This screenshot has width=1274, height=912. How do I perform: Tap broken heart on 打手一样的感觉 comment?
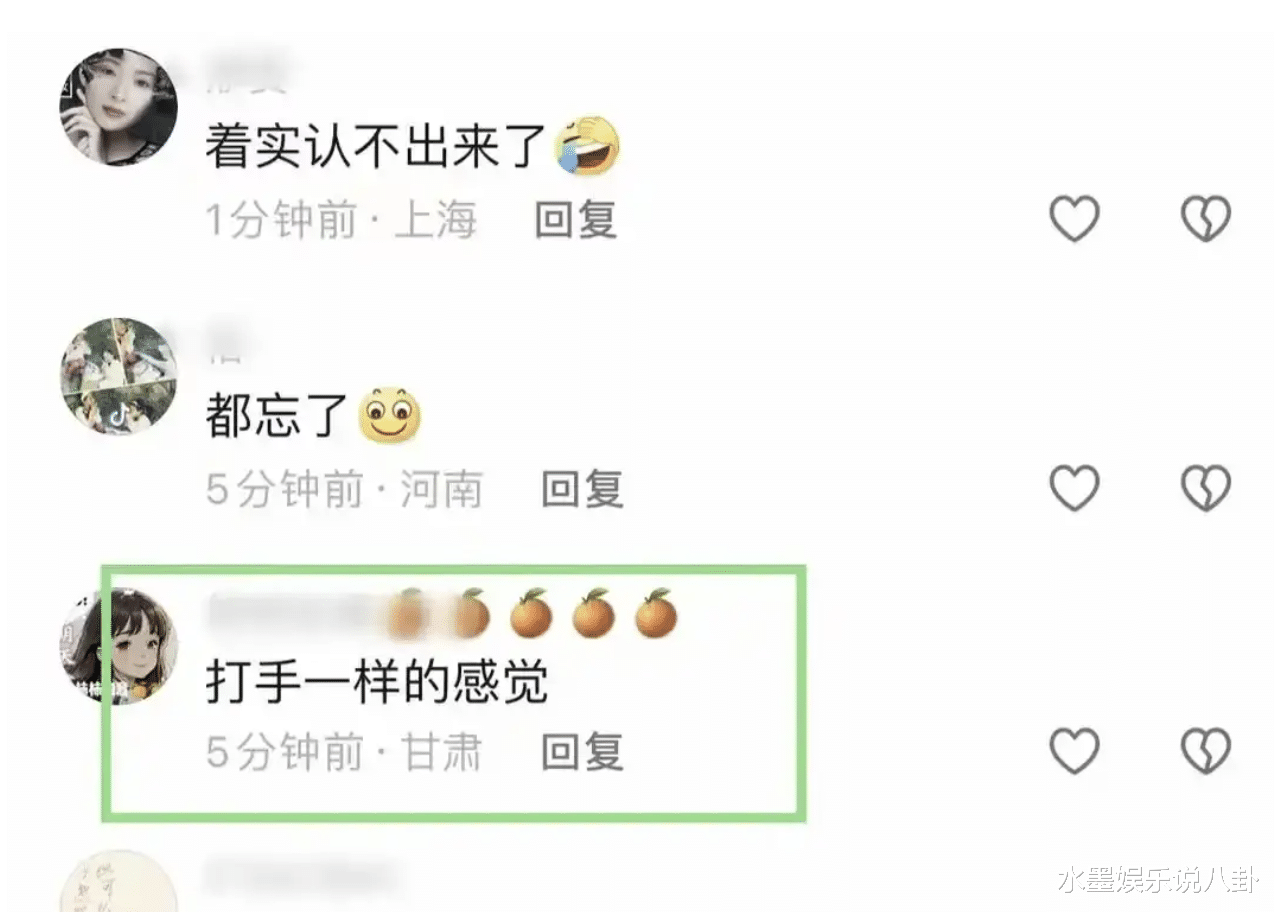pyautogui.click(x=1206, y=751)
